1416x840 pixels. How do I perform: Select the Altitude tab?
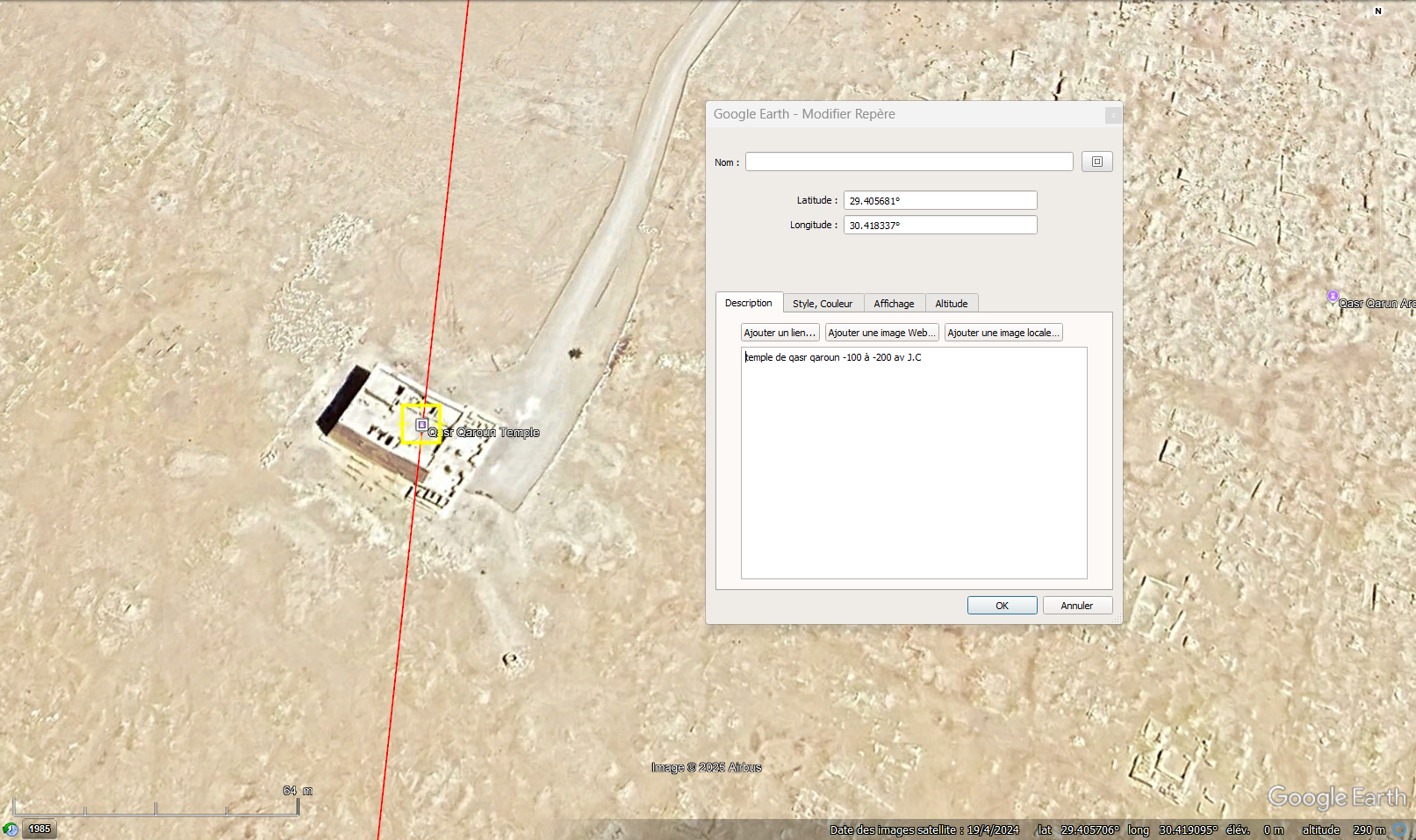[x=951, y=304]
